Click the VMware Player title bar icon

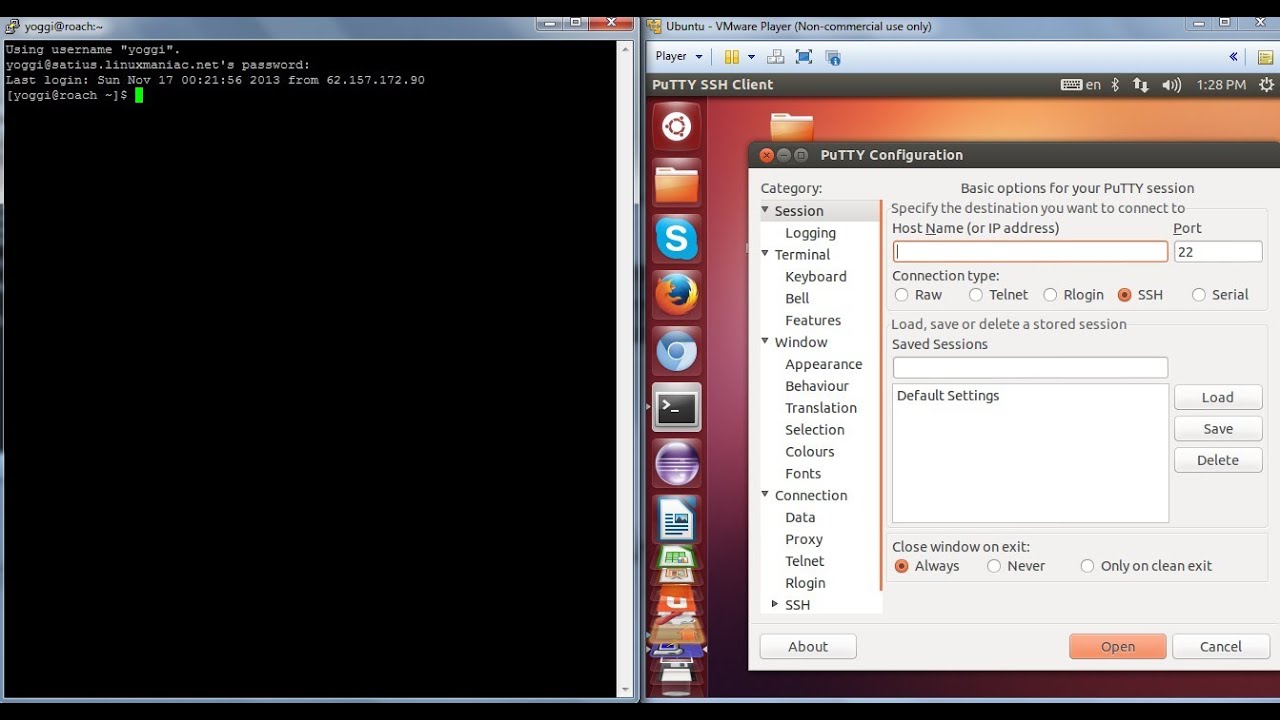pyautogui.click(x=653, y=26)
